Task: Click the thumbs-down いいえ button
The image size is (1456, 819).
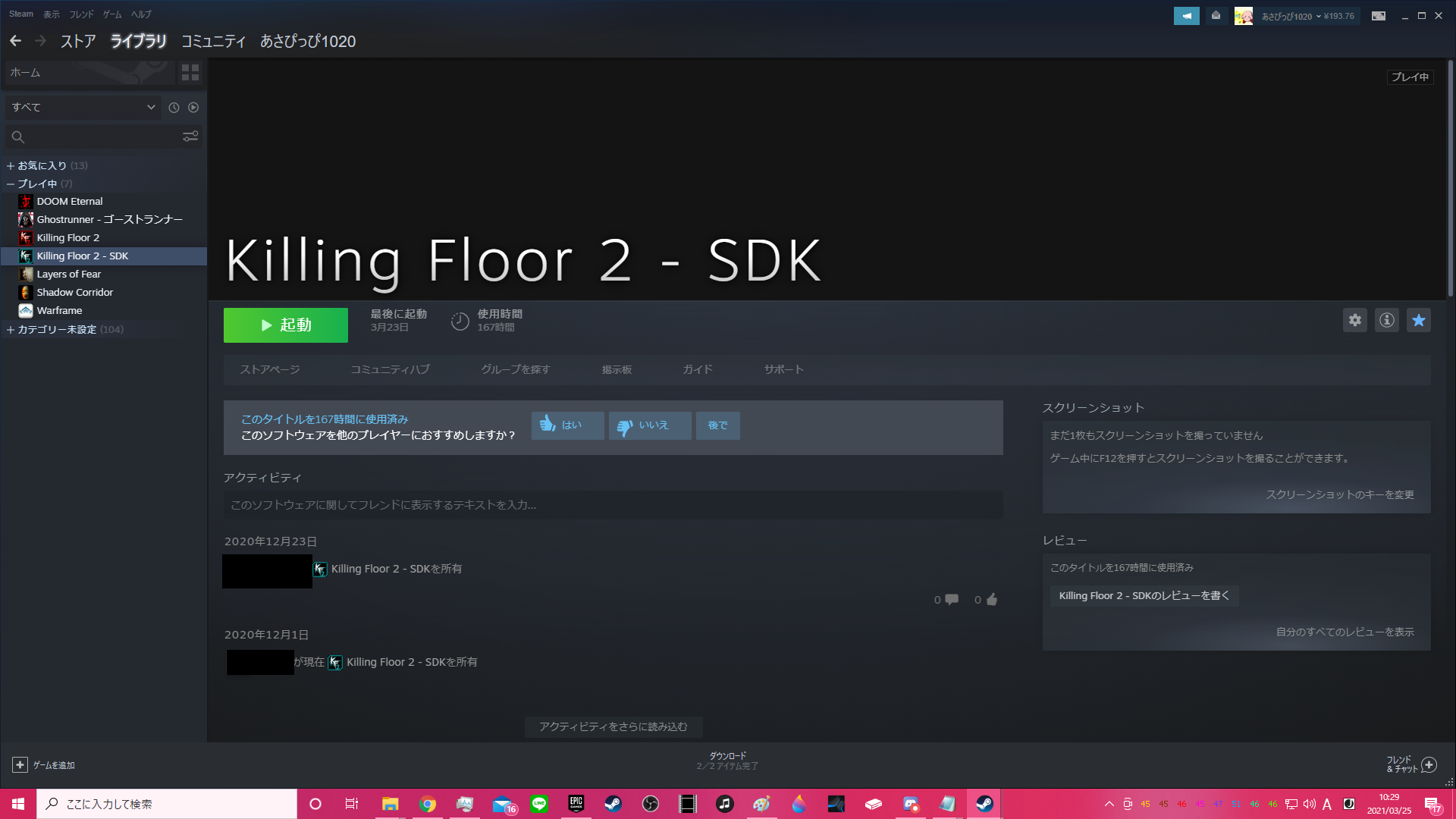Action: point(650,425)
